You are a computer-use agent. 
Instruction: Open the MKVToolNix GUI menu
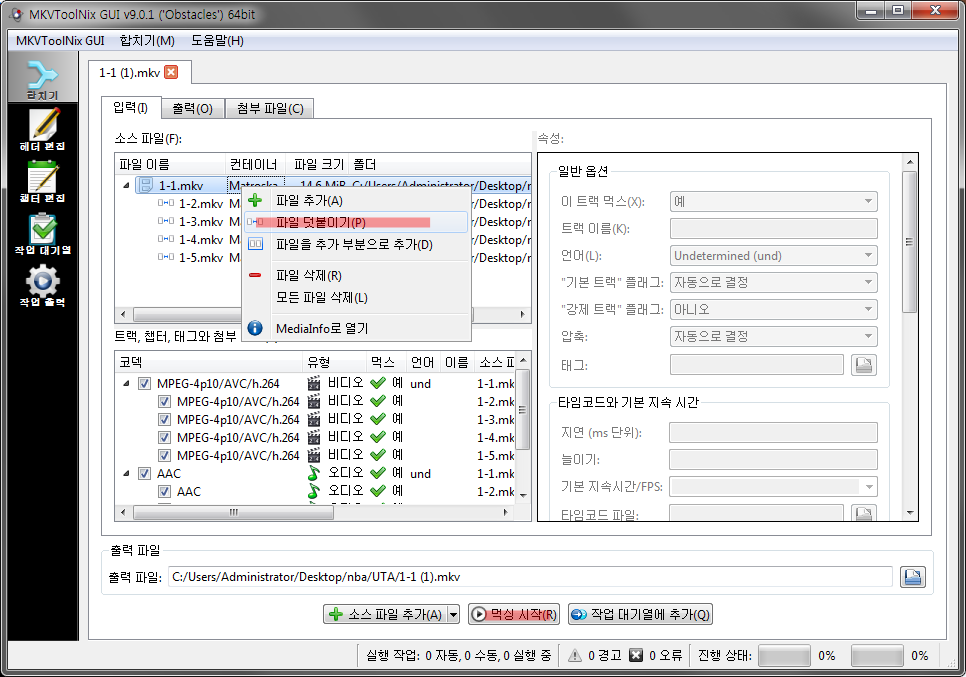[60, 41]
